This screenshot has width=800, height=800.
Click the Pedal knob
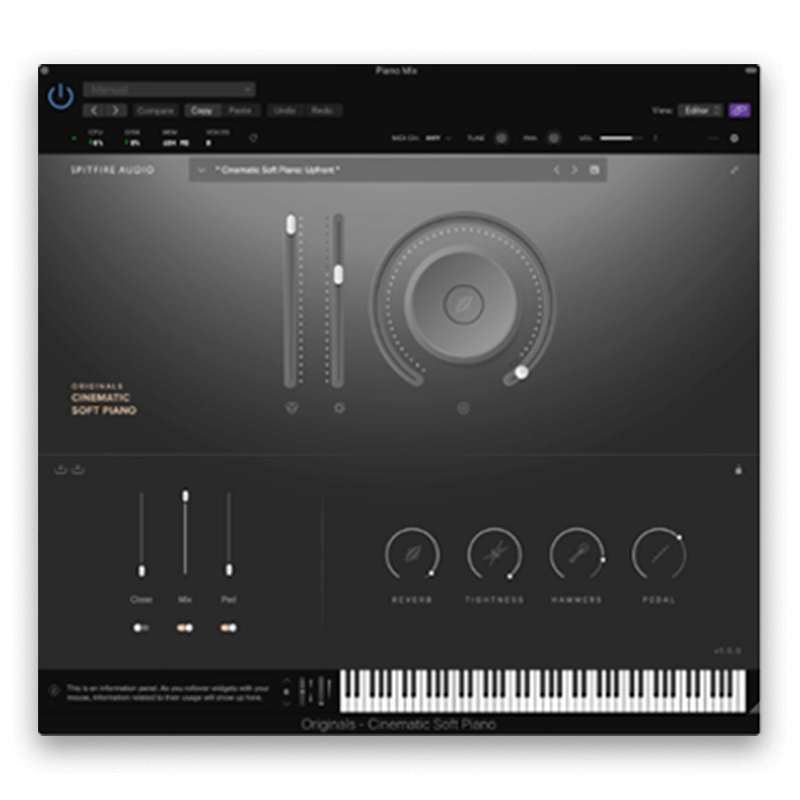pos(659,554)
